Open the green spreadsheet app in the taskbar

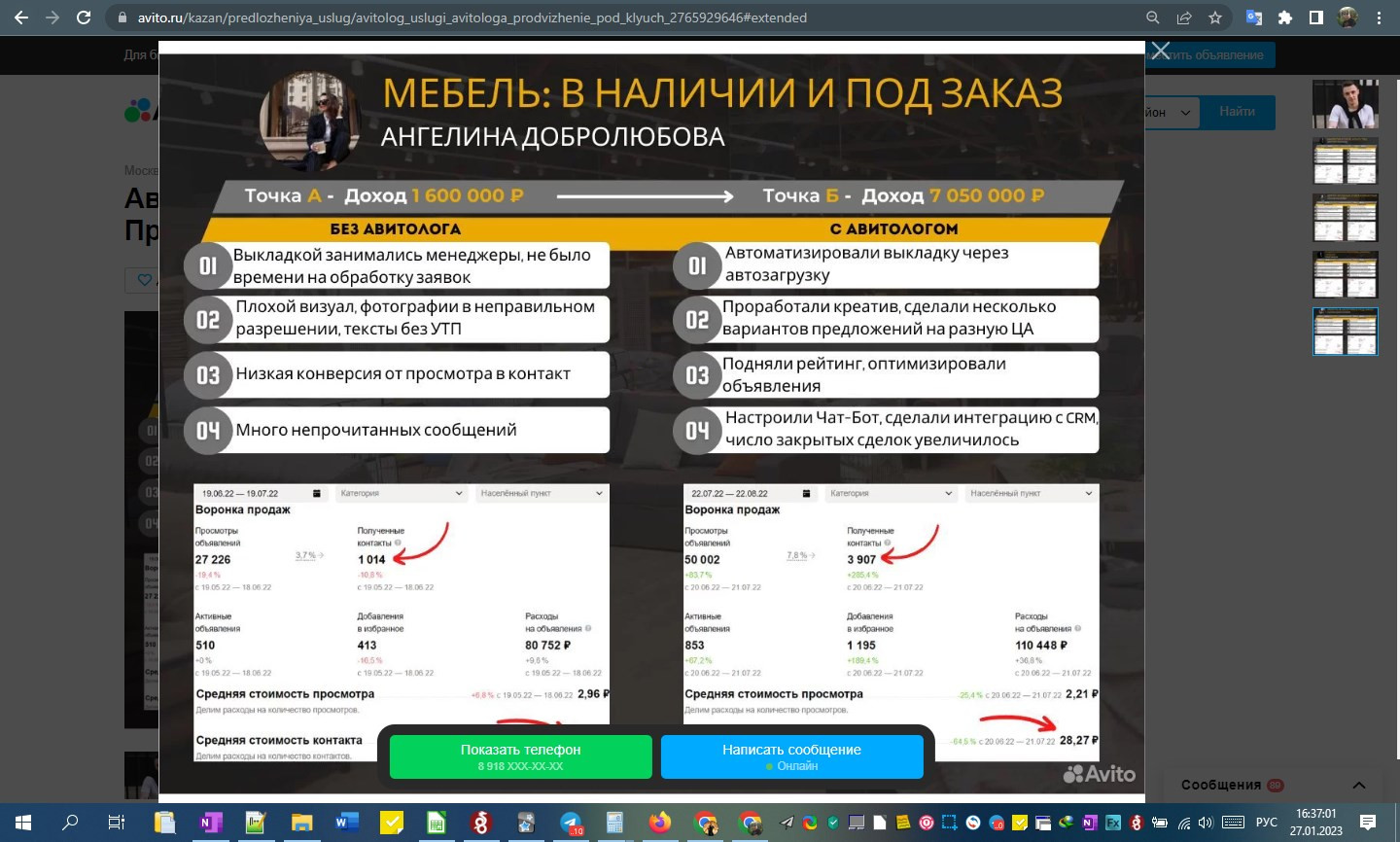pyautogui.click(x=437, y=823)
